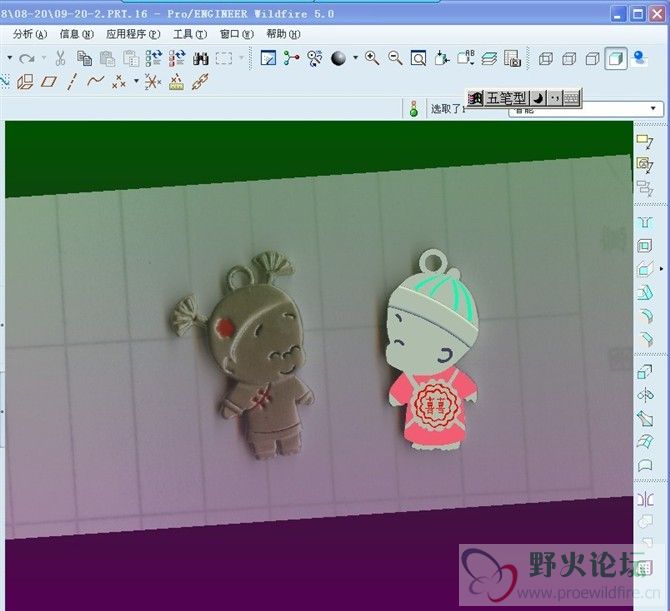Click the dashed selection box icon

pos(224,58)
